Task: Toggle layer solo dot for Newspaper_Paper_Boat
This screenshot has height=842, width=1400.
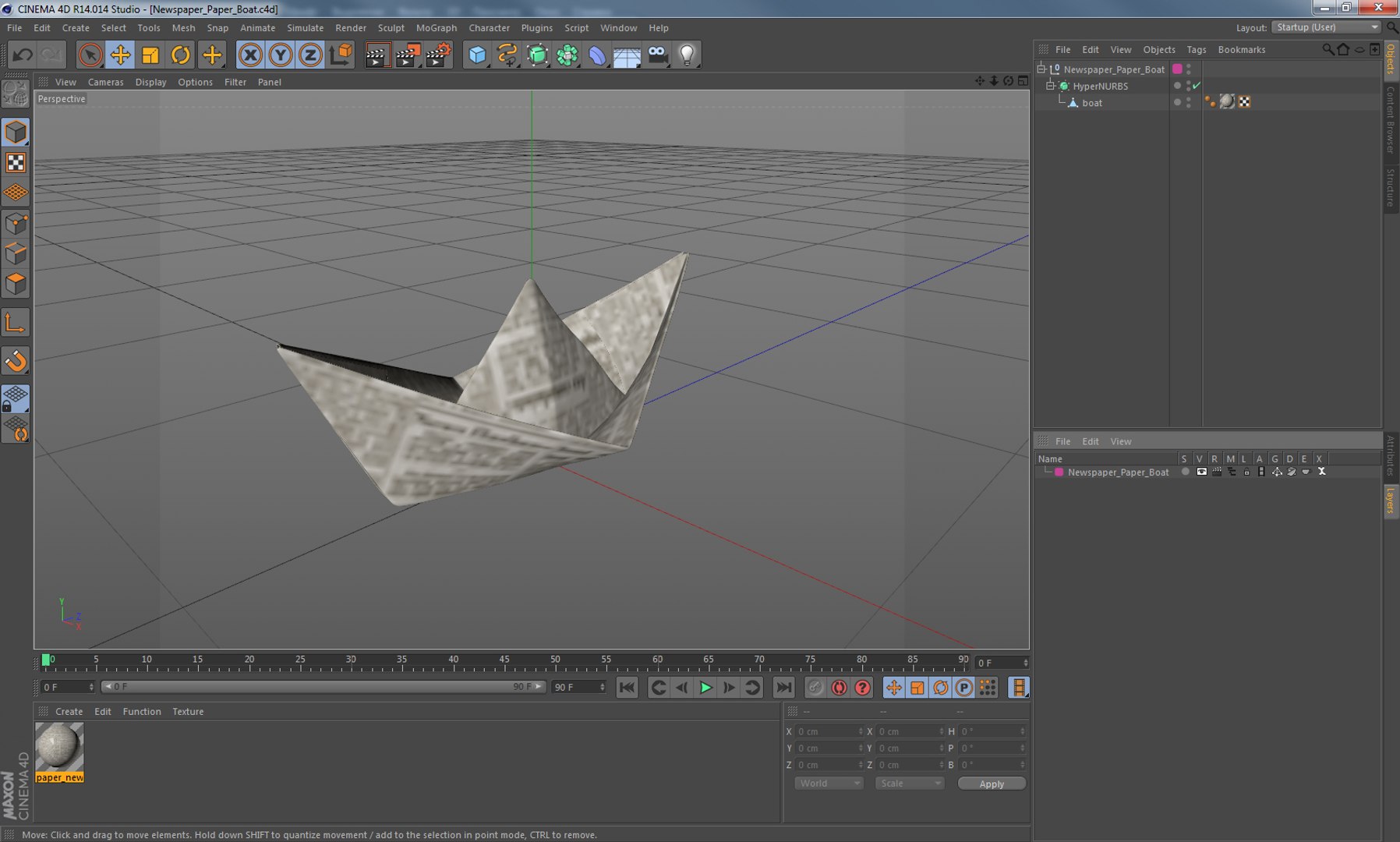Action: [1185, 472]
